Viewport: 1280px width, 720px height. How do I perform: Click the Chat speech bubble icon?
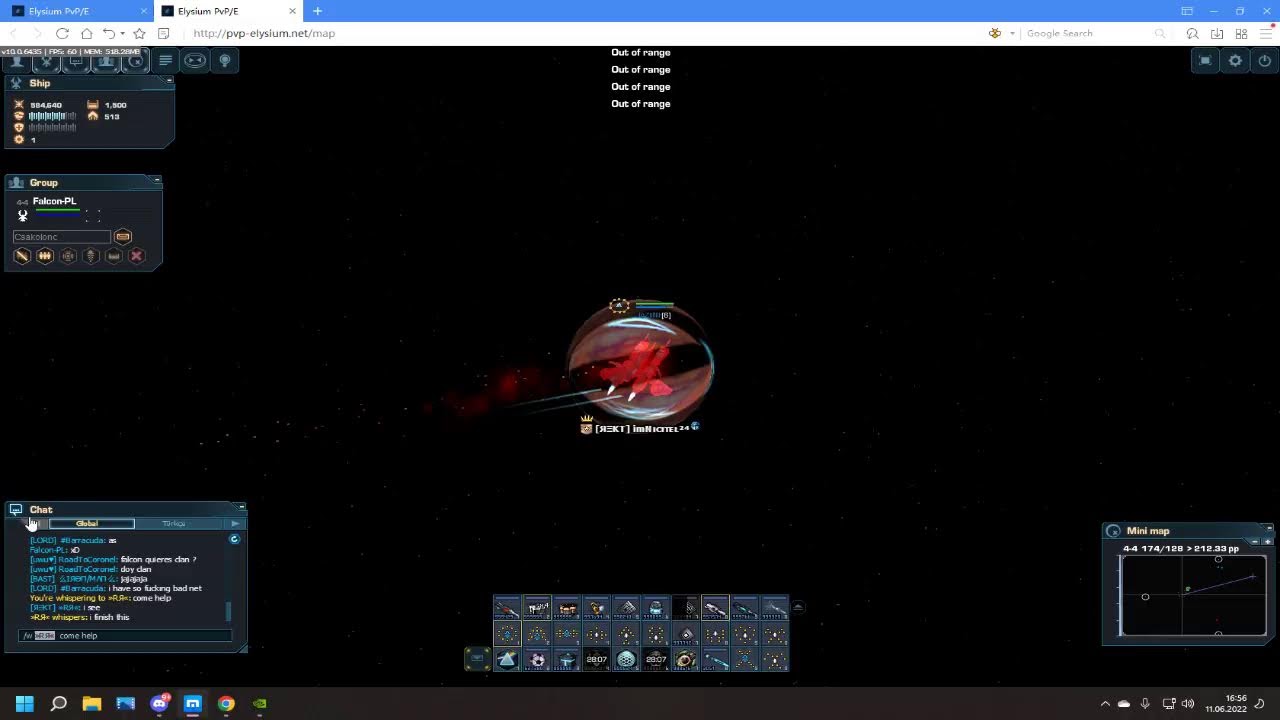point(16,509)
